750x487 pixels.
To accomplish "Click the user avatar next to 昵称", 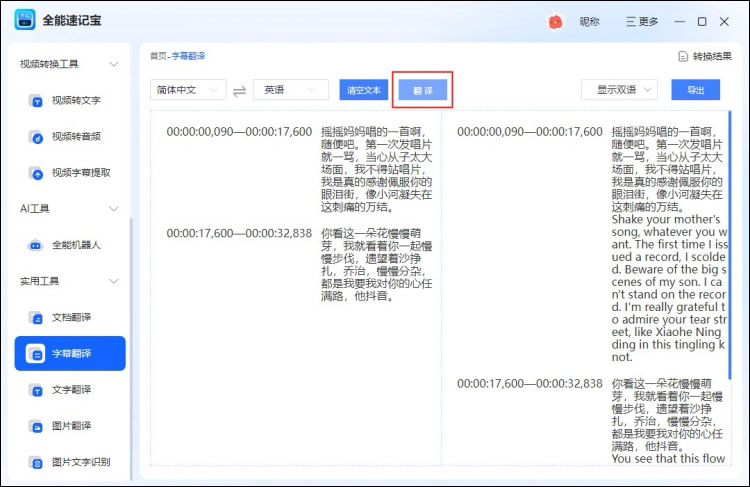I will click(556, 21).
